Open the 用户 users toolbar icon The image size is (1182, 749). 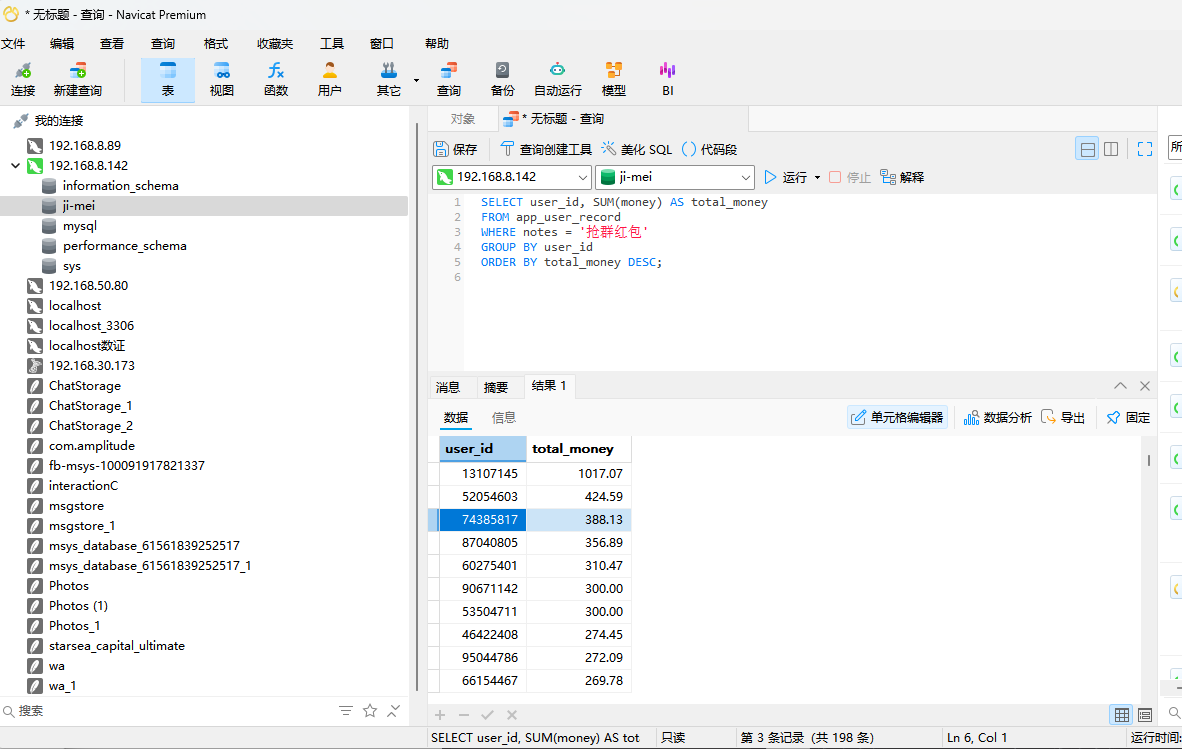point(329,79)
